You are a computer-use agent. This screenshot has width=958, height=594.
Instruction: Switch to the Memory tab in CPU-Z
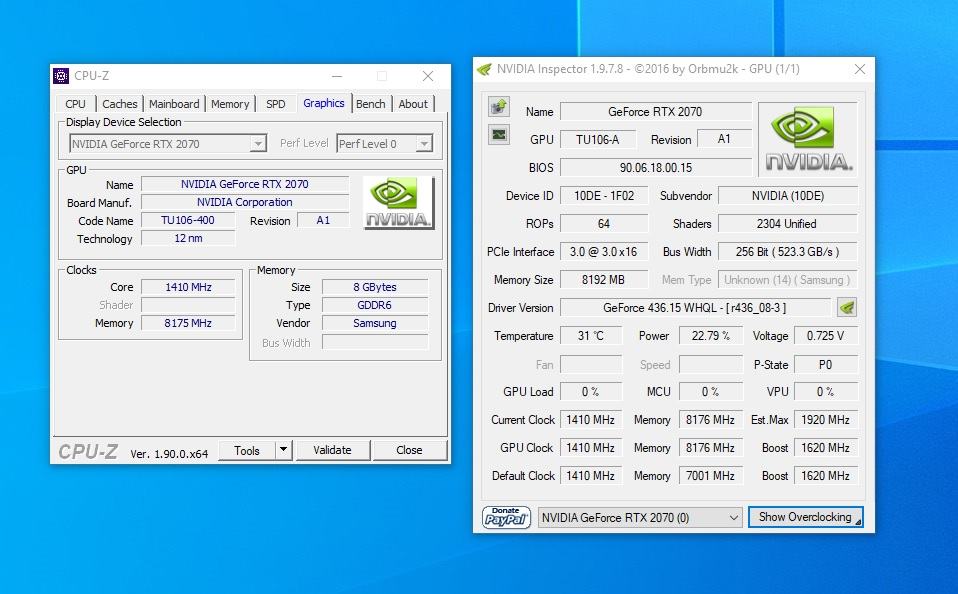point(230,104)
